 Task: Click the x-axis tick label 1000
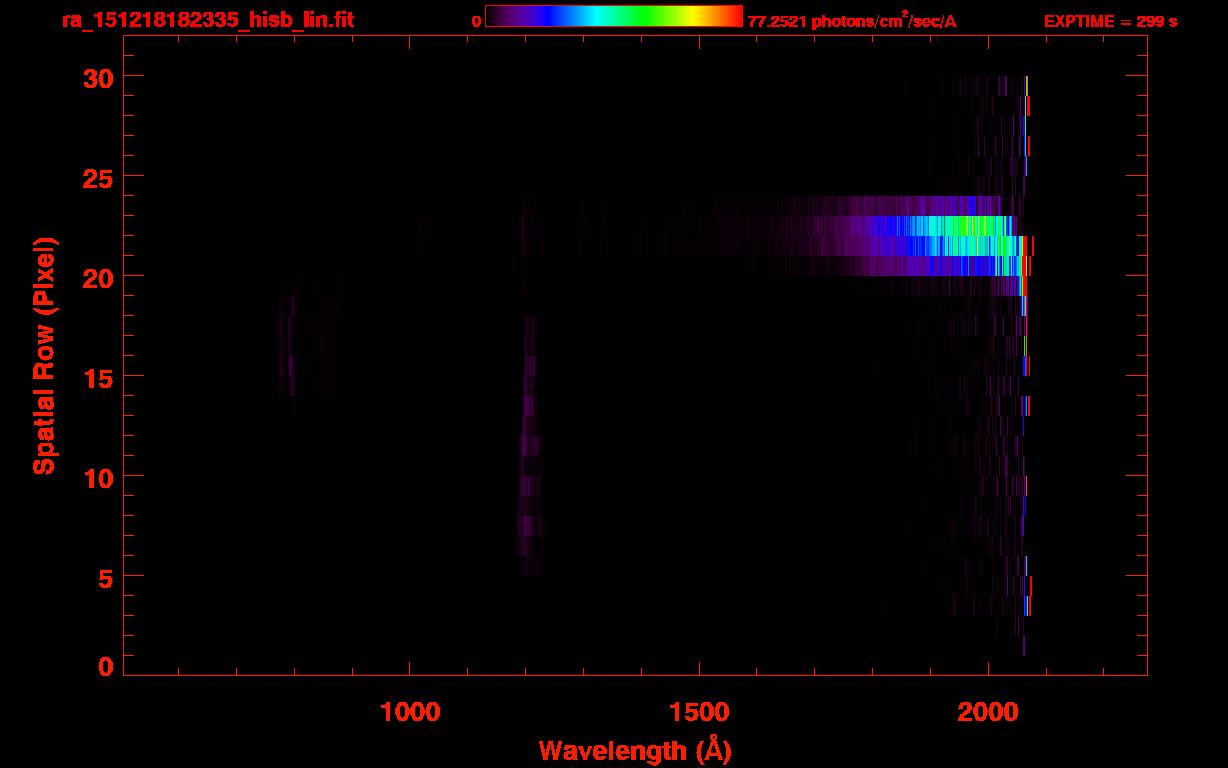point(410,712)
